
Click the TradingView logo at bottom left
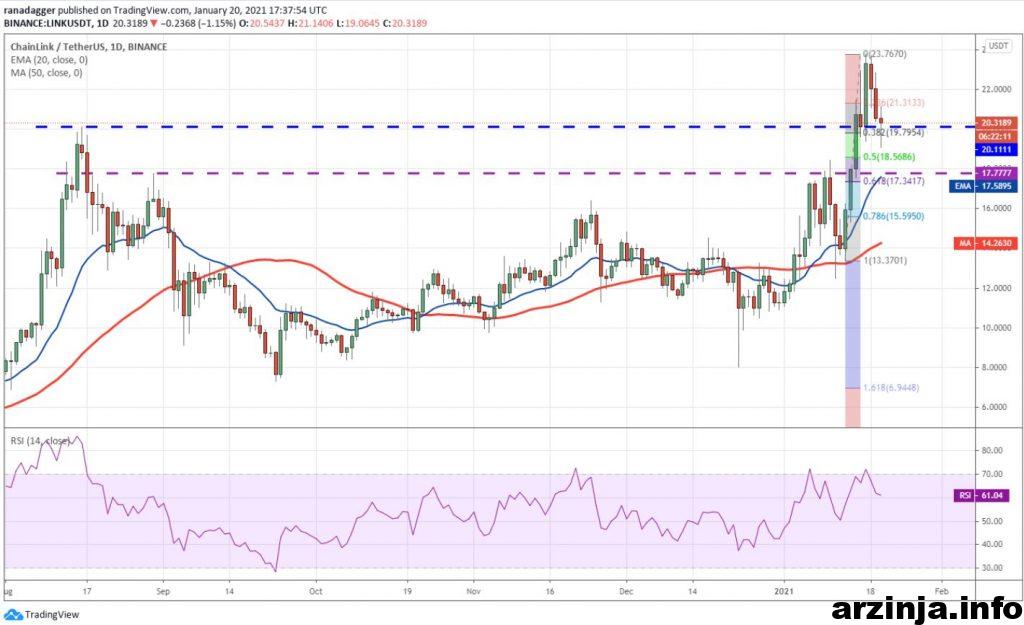point(42,615)
